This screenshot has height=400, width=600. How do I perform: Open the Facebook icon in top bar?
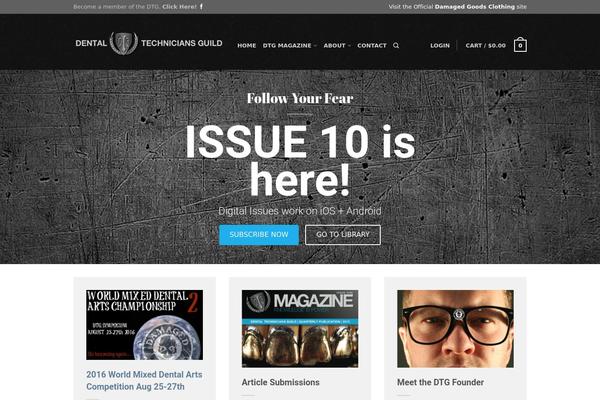pyautogui.click(x=201, y=7)
